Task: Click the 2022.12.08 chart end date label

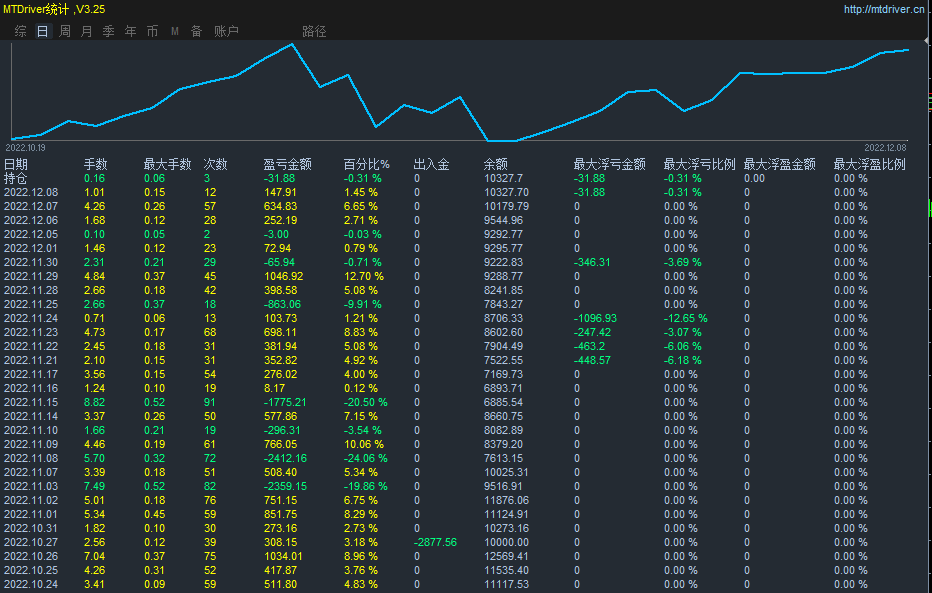Action: (885, 147)
